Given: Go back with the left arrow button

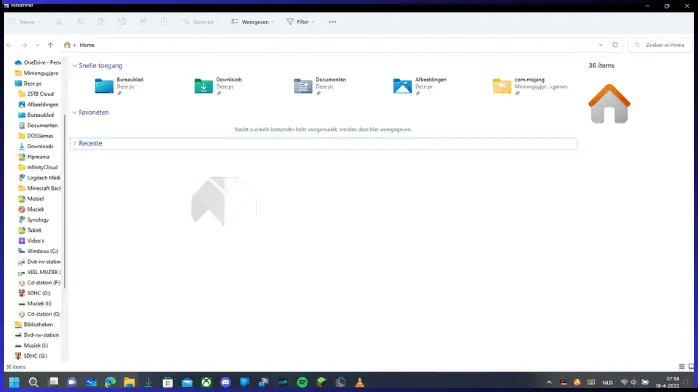Looking at the screenshot, I should coord(9,45).
